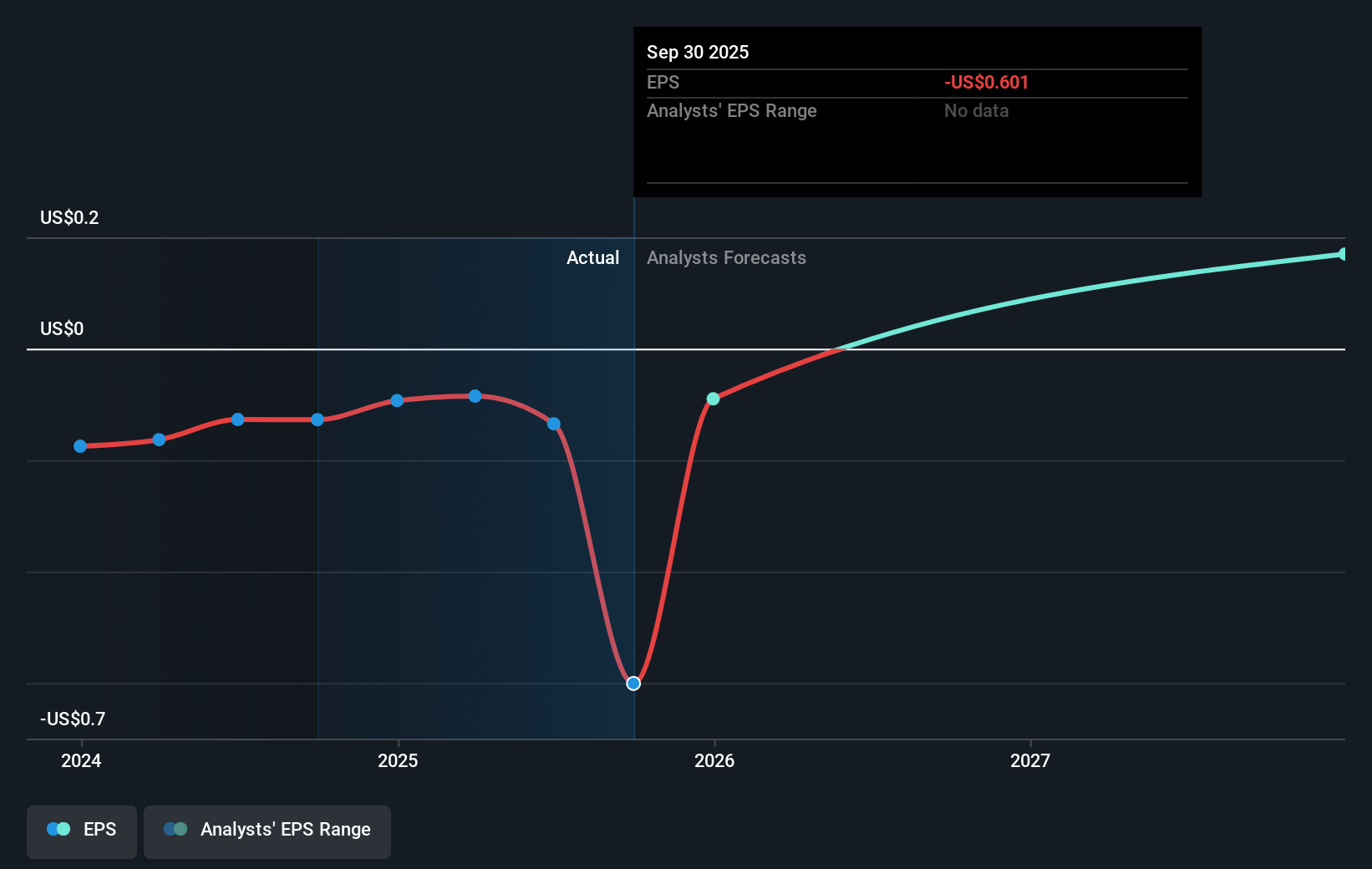Click the No data label in tooltip

976,110
